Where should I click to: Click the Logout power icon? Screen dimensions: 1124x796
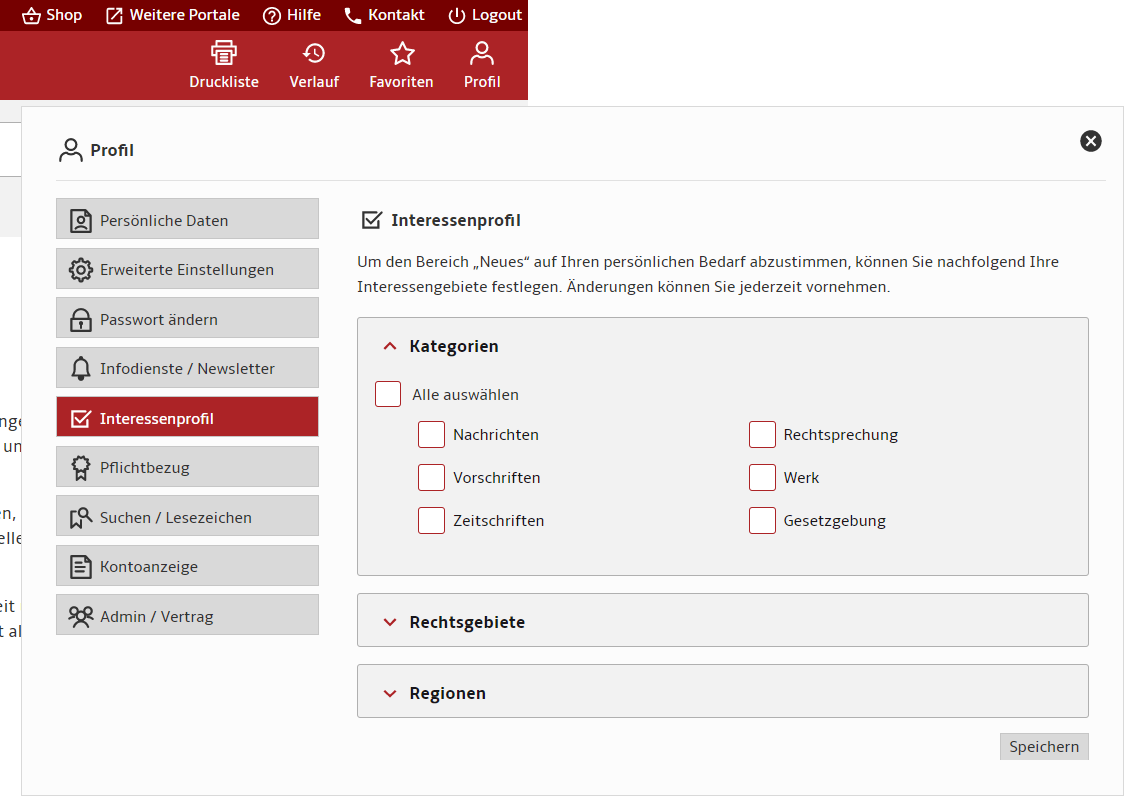[457, 15]
